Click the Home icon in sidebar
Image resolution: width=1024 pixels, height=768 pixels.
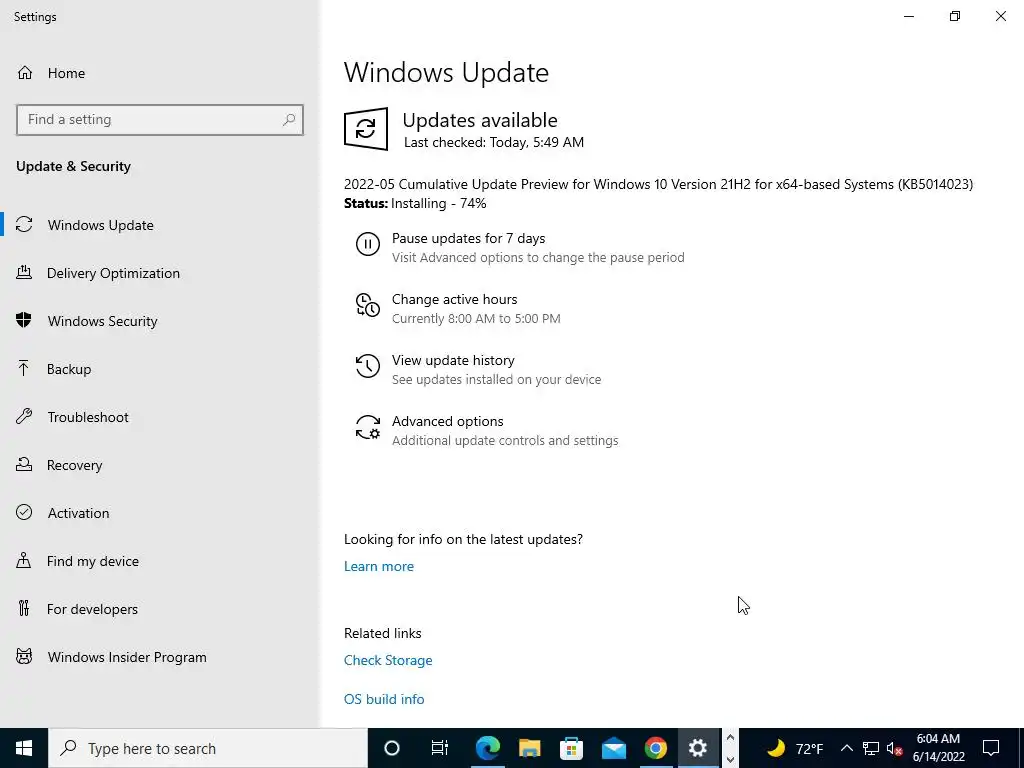[x=25, y=72]
